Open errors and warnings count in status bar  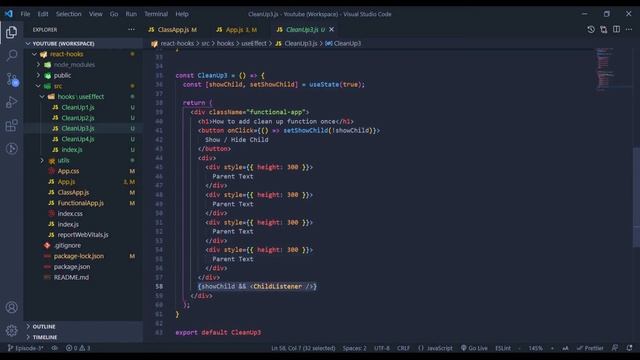pos(78,348)
